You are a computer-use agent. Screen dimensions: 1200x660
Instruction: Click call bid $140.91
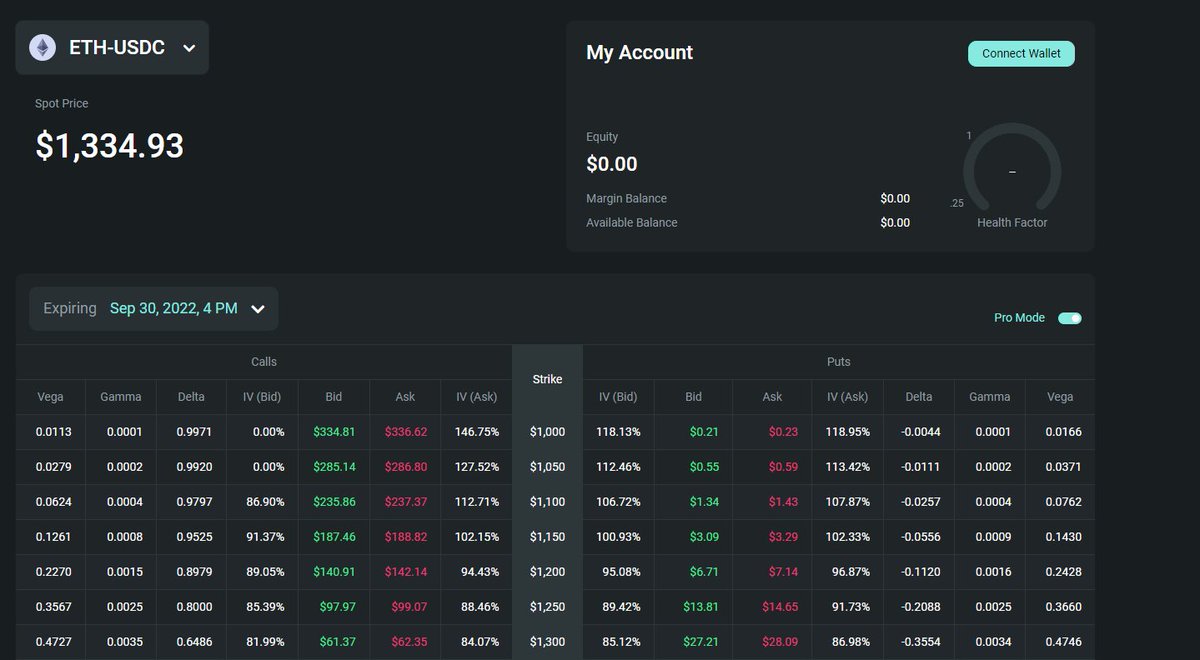point(335,572)
